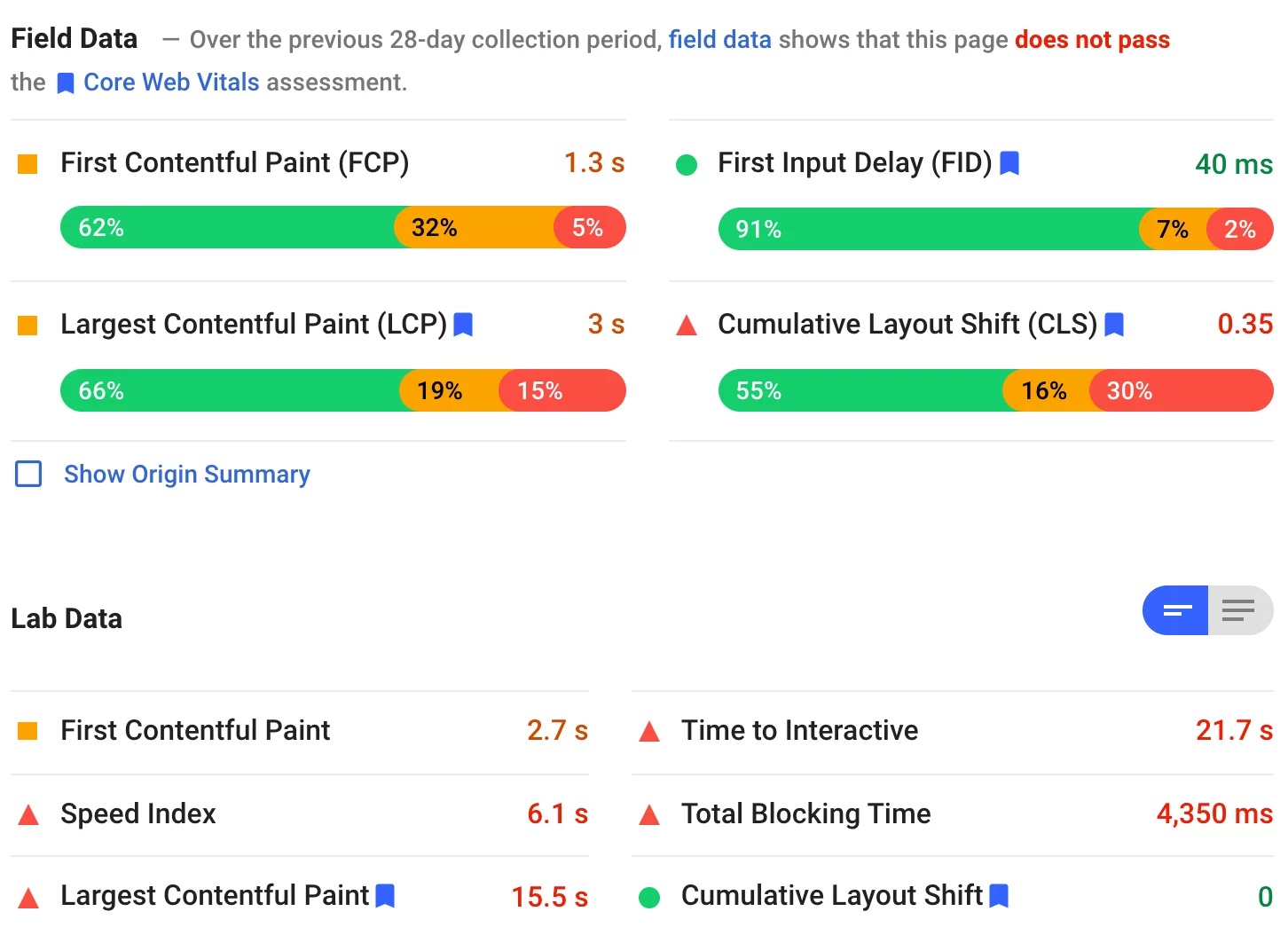Click the red triangle icon next to Speed Index

point(29,814)
